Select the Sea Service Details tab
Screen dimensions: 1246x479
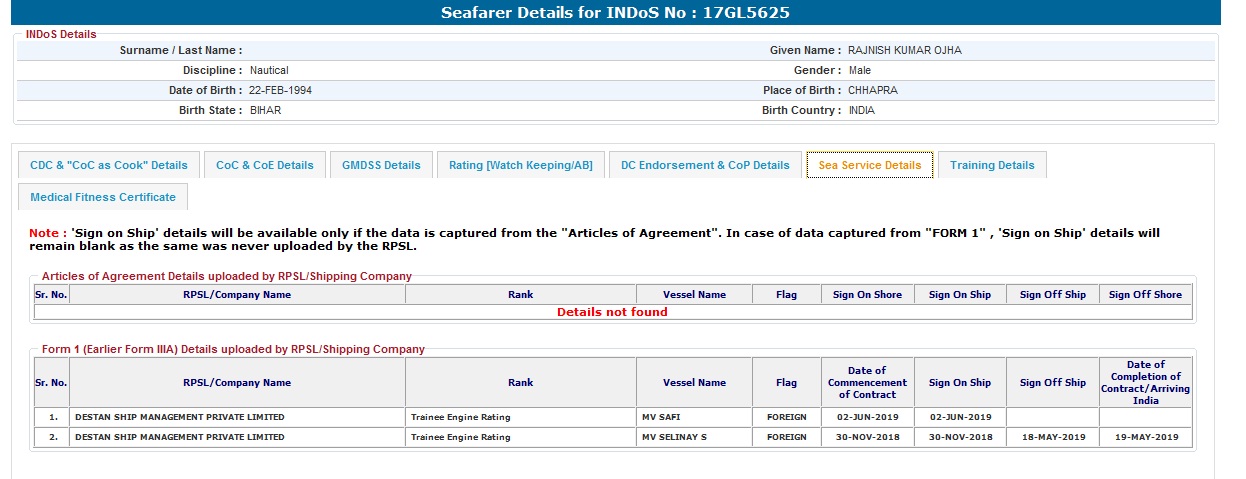869,165
